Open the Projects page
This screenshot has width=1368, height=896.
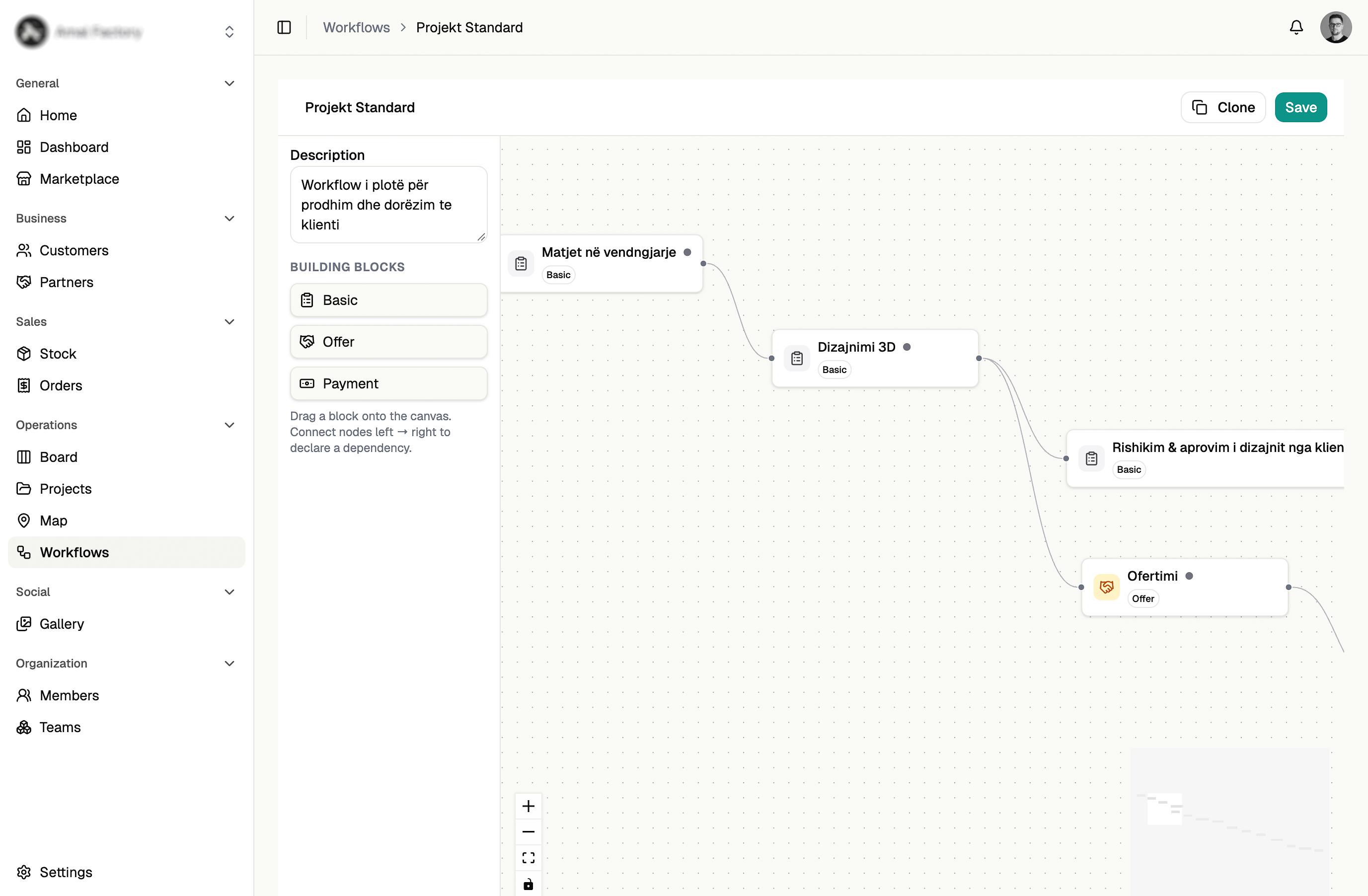(x=127, y=489)
